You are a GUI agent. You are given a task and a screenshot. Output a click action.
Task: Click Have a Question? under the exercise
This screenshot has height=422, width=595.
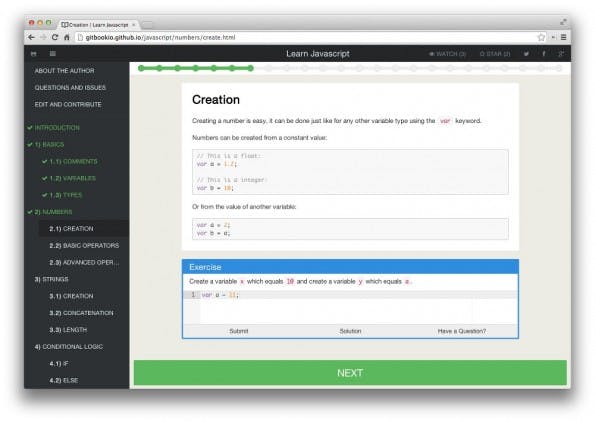point(461,331)
